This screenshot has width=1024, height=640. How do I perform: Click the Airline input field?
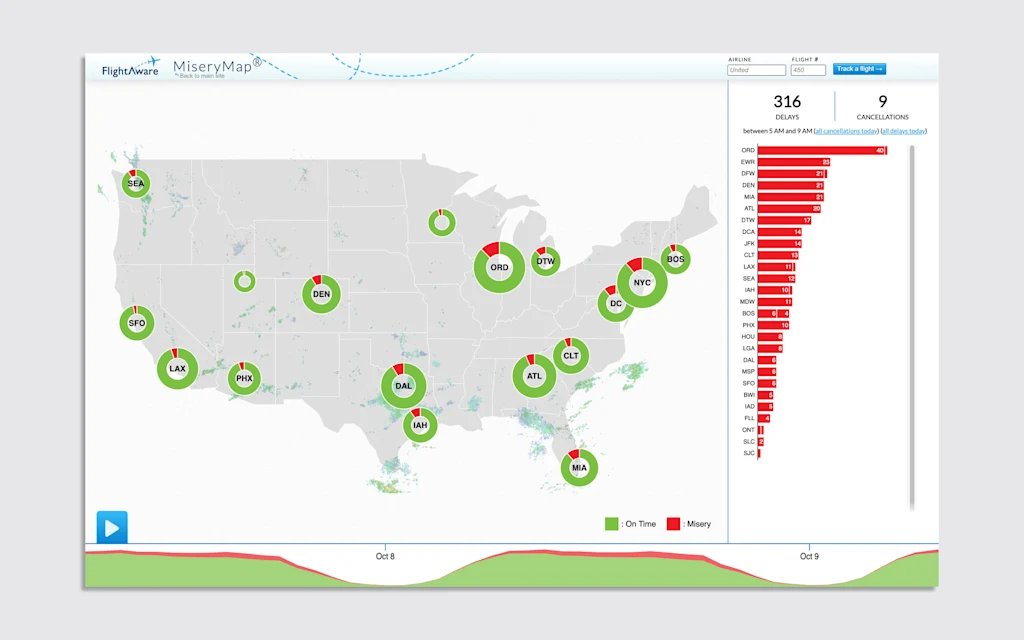tap(756, 70)
